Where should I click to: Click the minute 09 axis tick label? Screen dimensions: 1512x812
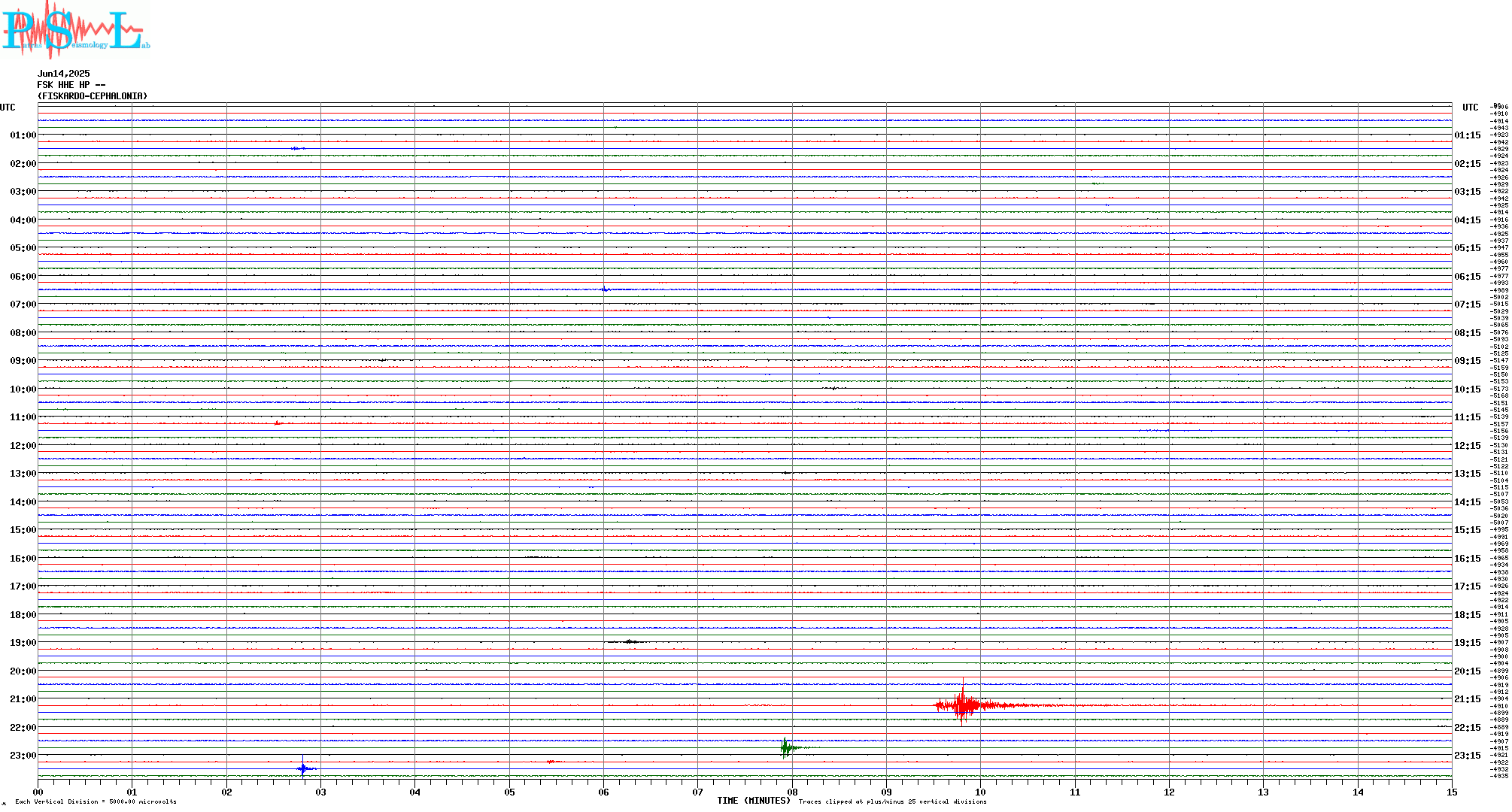886,792
